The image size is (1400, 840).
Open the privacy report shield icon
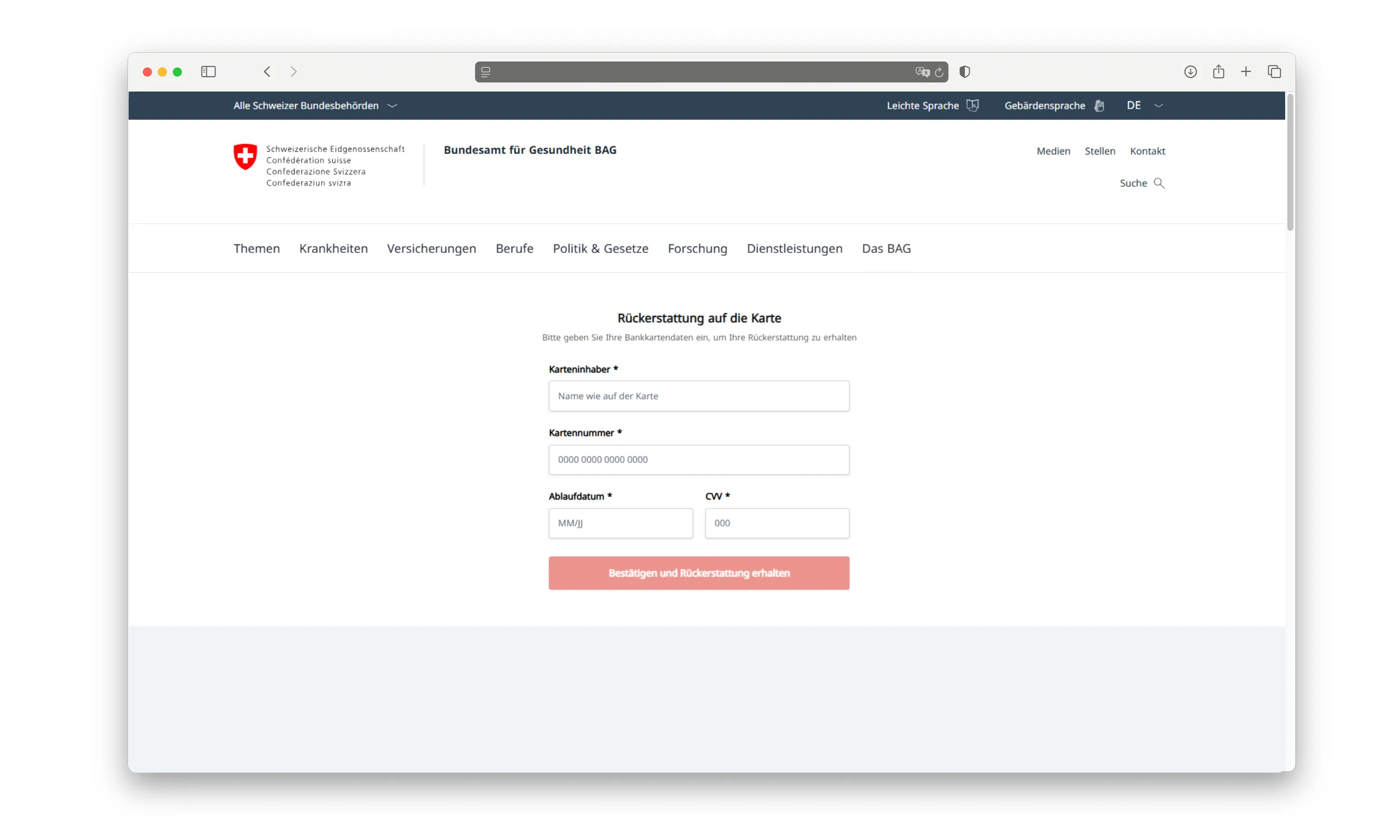[x=965, y=72]
